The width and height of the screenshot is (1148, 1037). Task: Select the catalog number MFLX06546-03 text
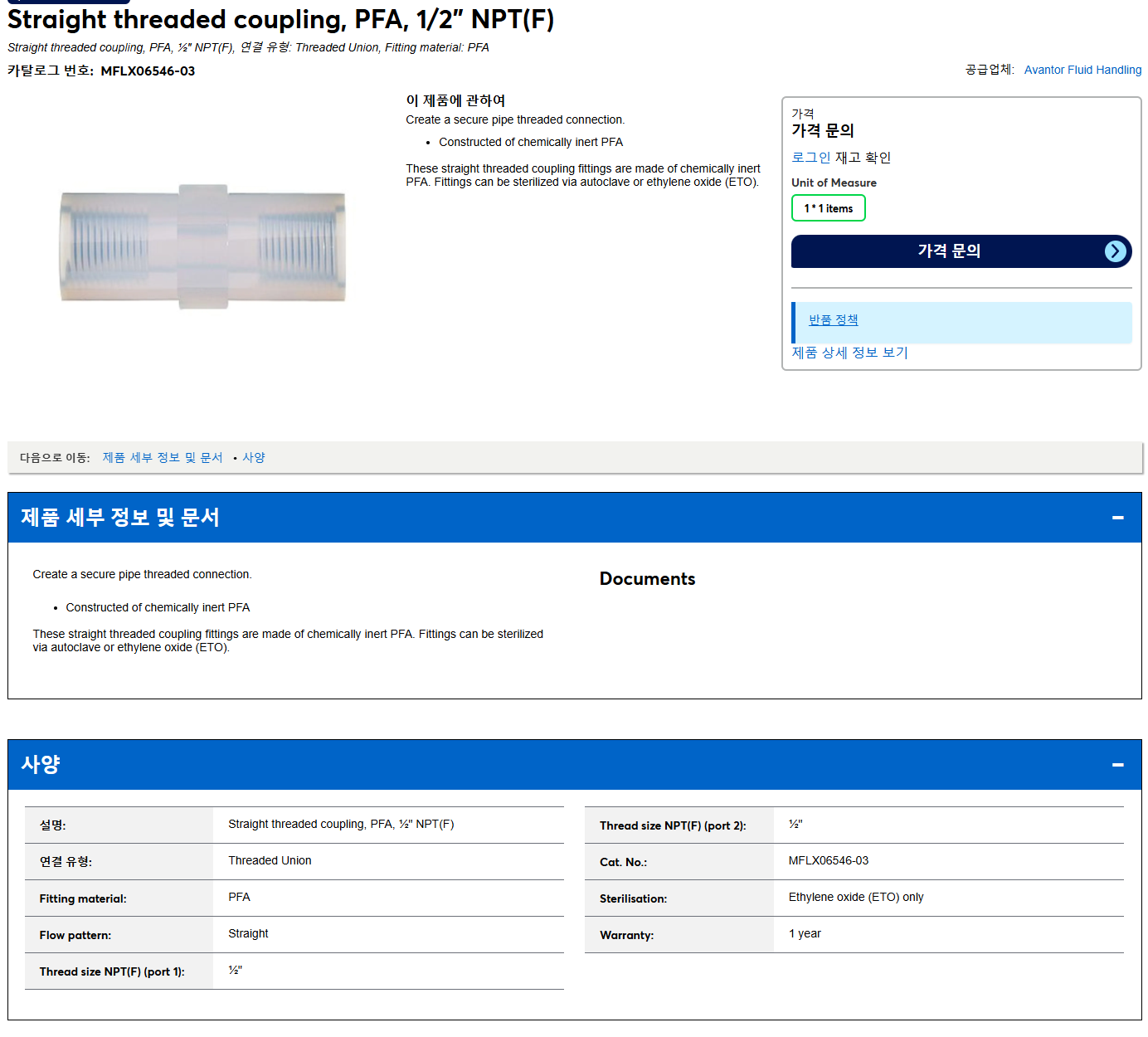[x=148, y=71]
